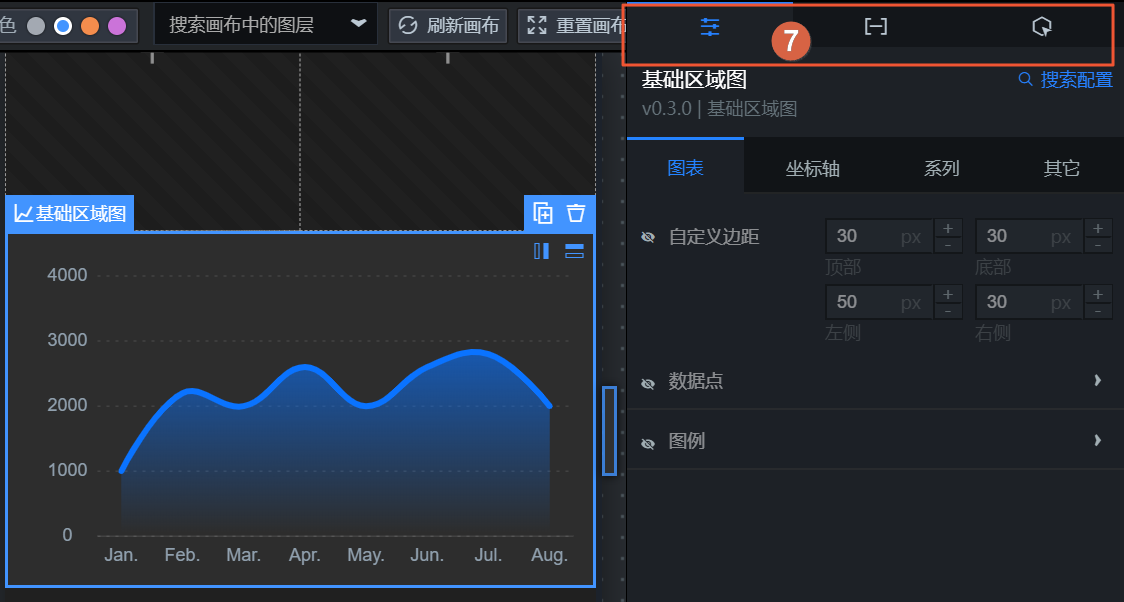Click the copy icon on 基础区域图 widget
This screenshot has width=1124, height=602.
543,213
